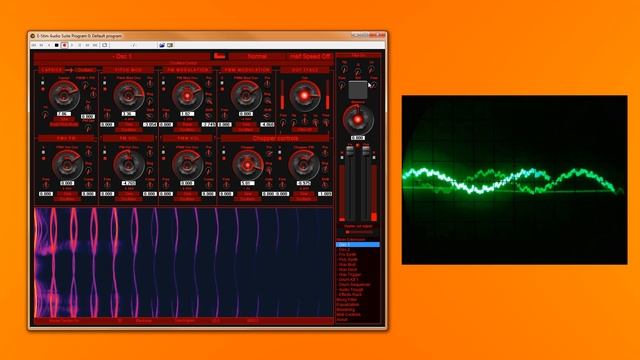Click the green oscilloscope waveform window
Screen dimensions: 640x360
point(514,180)
